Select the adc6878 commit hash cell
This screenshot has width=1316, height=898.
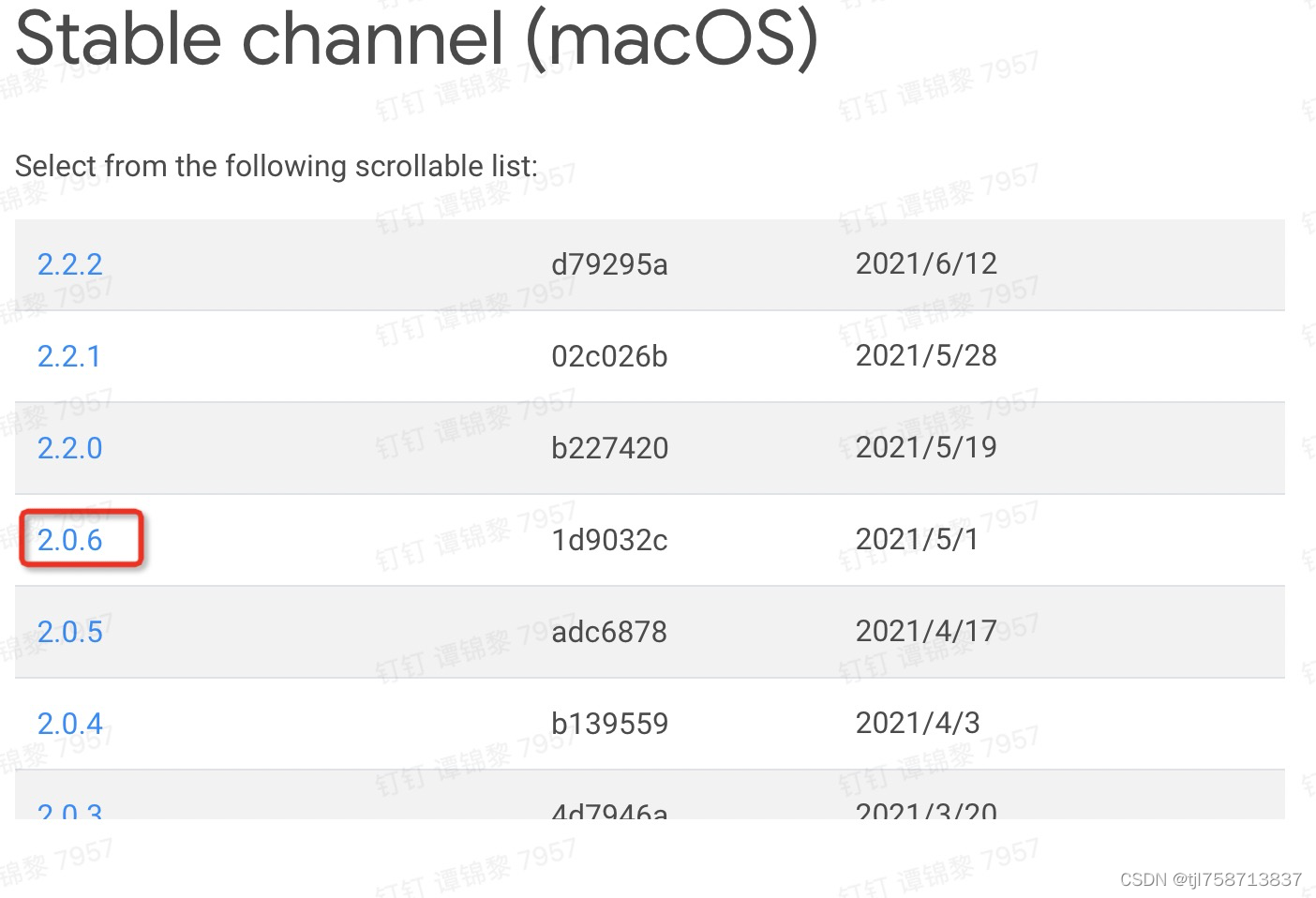pos(609,632)
